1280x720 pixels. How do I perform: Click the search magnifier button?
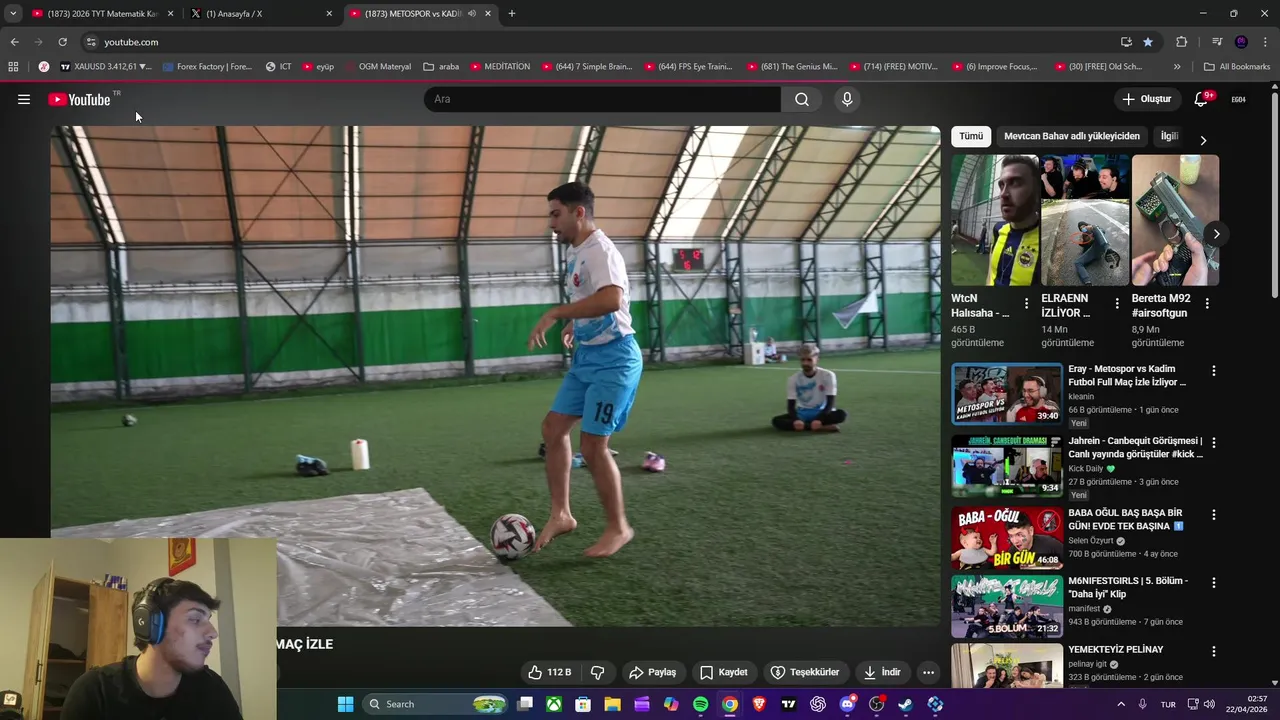tap(802, 99)
